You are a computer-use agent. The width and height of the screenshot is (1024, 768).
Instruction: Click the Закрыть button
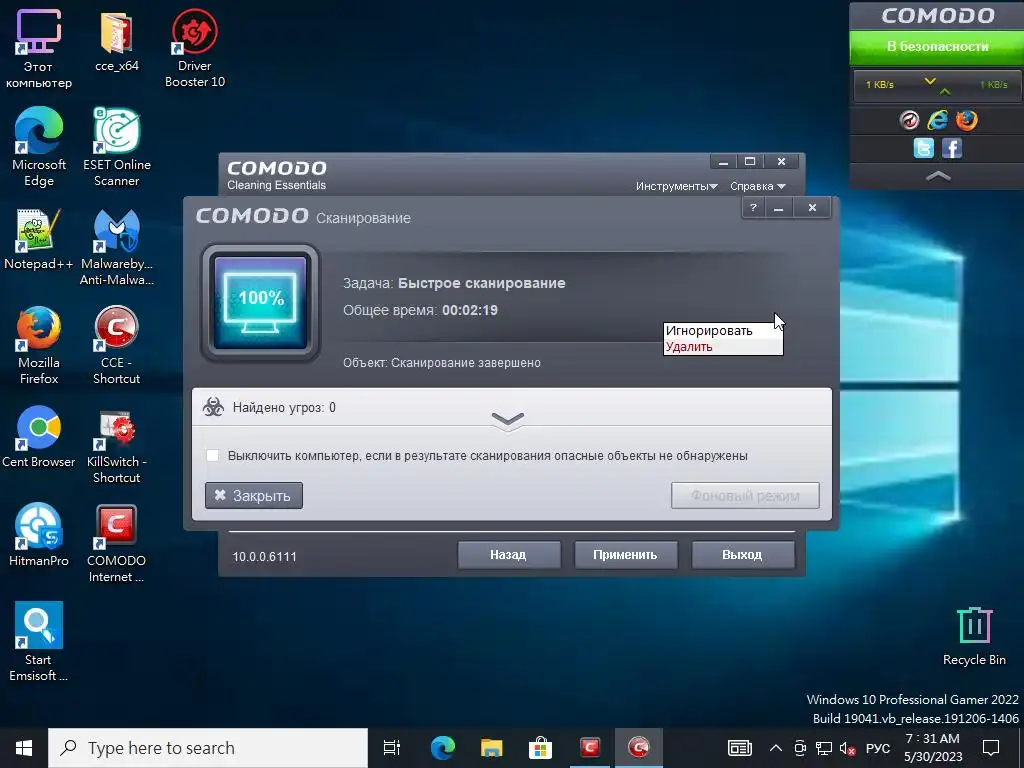pos(253,496)
